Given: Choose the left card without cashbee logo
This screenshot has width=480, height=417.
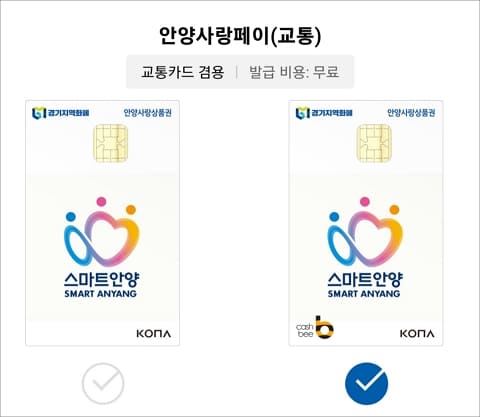Looking at the screenshot, I should [x=103, y=223].
